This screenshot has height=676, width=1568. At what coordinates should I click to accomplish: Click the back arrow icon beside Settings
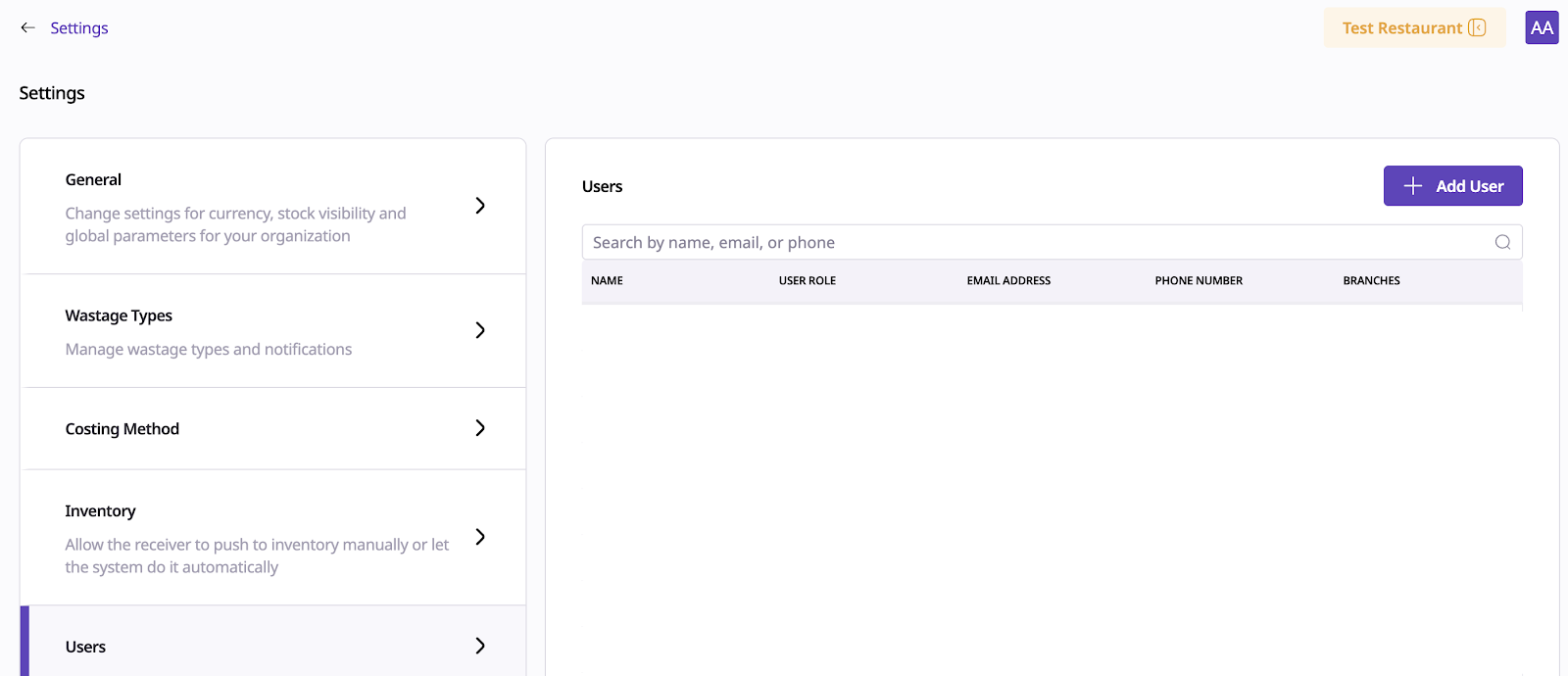27,28
